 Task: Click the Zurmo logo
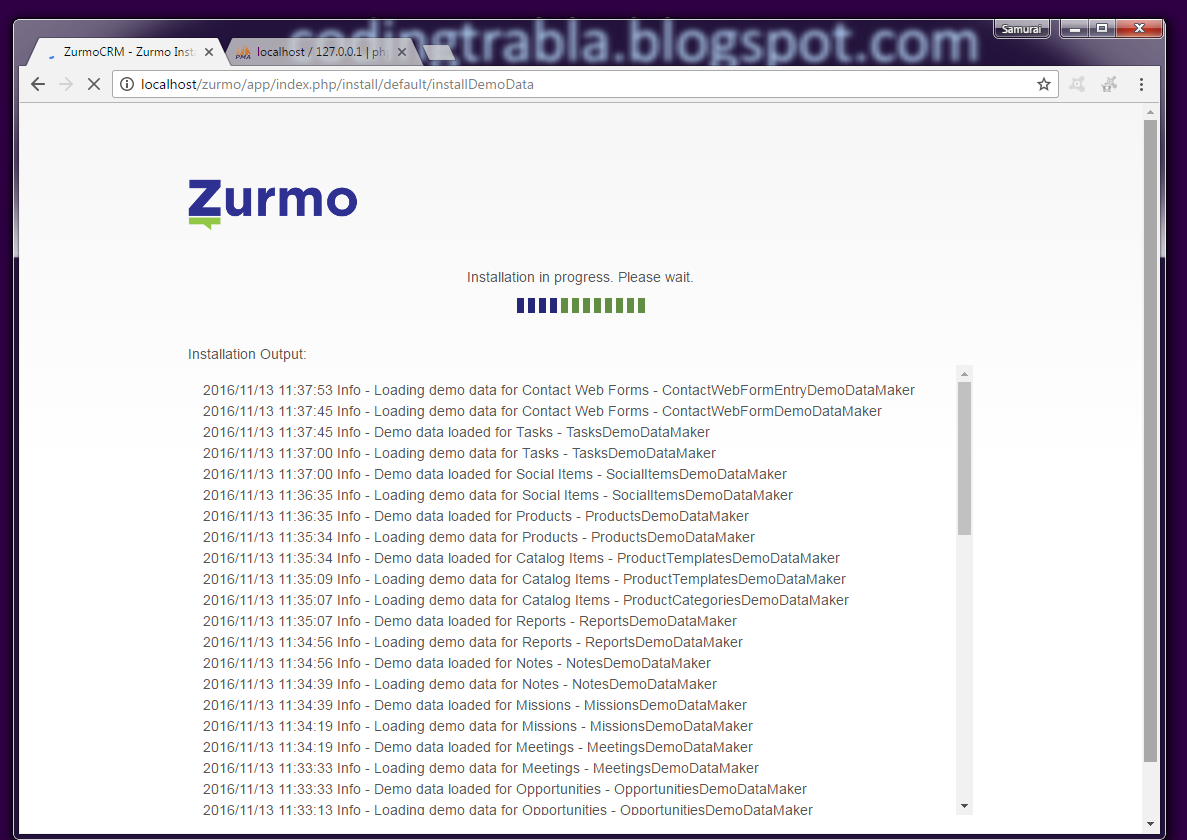point(273,203)
